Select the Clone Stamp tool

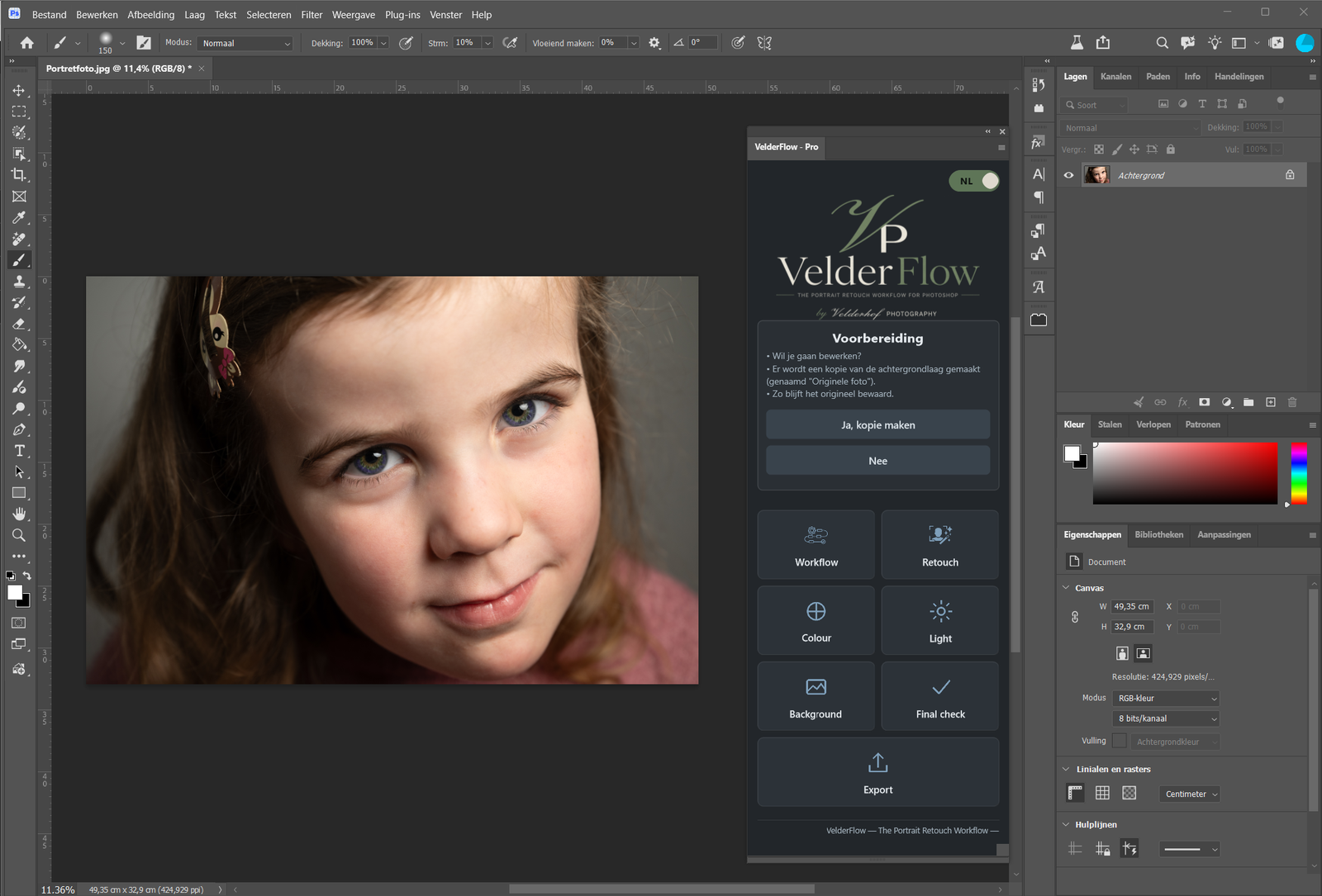point(19,281)
